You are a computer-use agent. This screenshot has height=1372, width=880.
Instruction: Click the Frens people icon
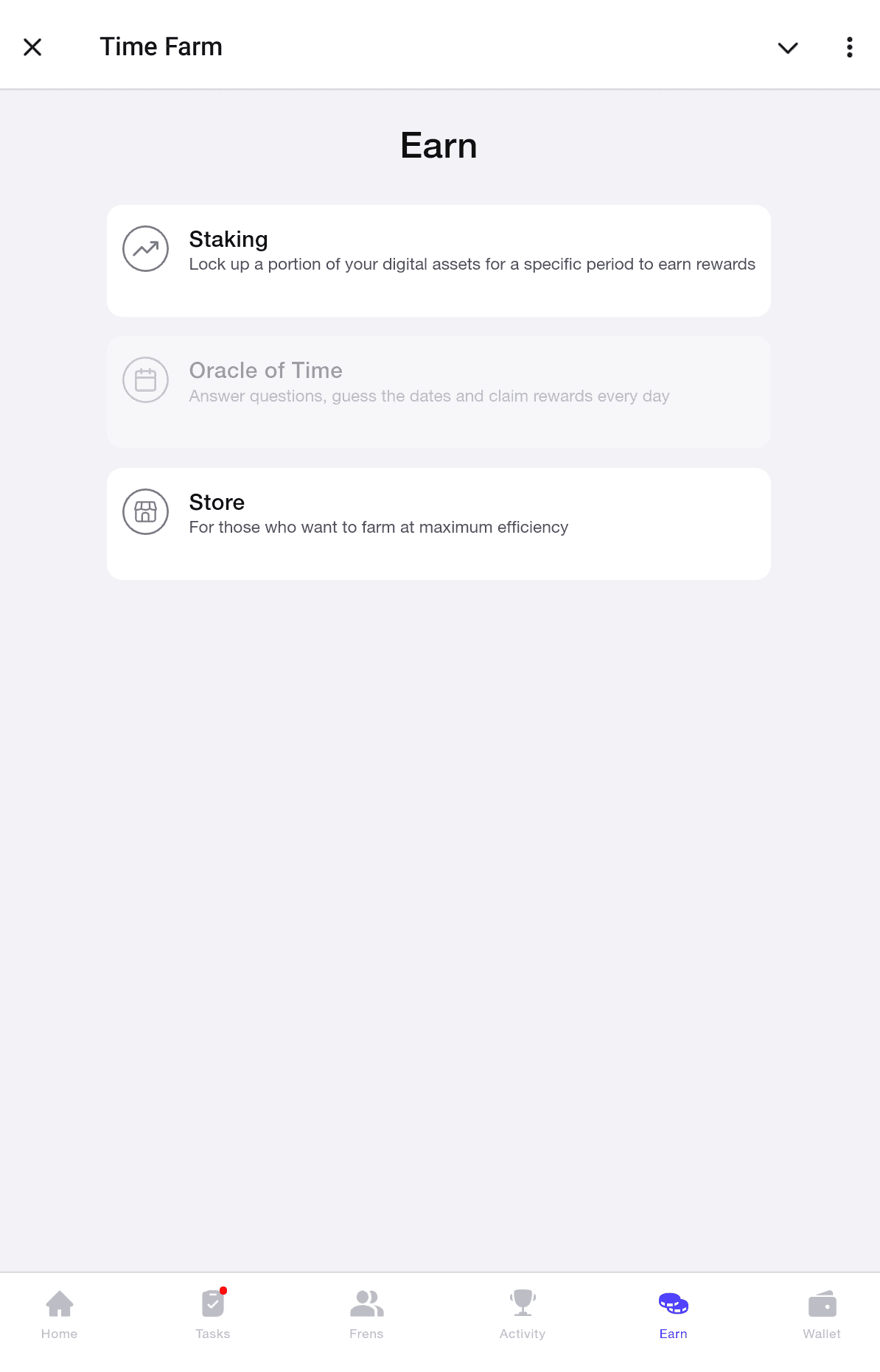pos(366,1303)
